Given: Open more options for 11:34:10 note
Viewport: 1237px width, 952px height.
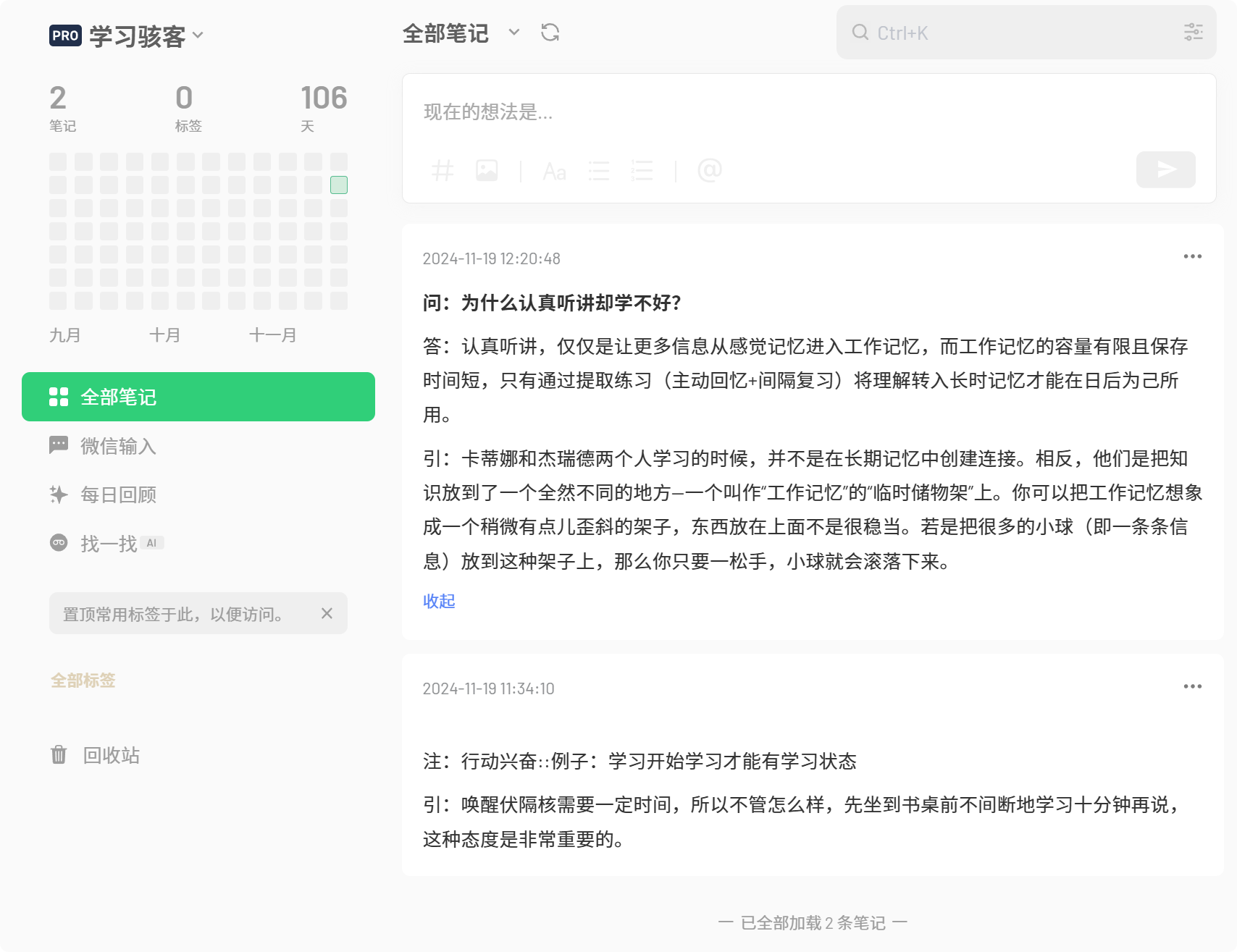Looking at the screenshot, I should [1192, 686].
